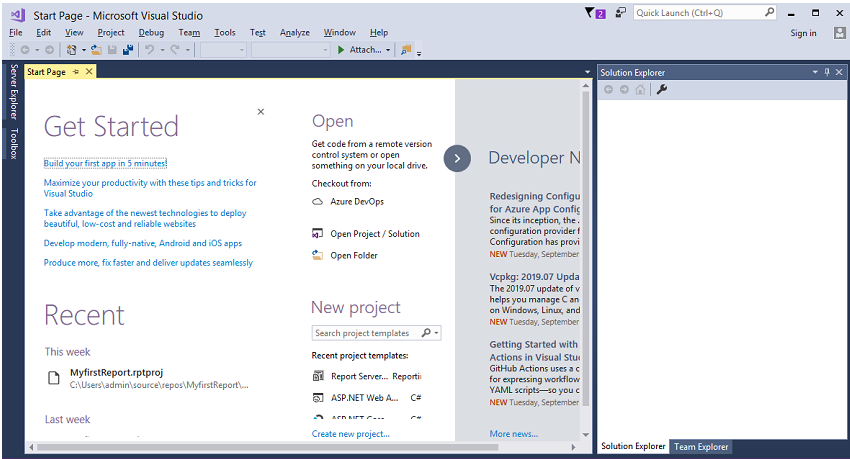Open recent MyfirstReport.rptproj project

point(110,372)
